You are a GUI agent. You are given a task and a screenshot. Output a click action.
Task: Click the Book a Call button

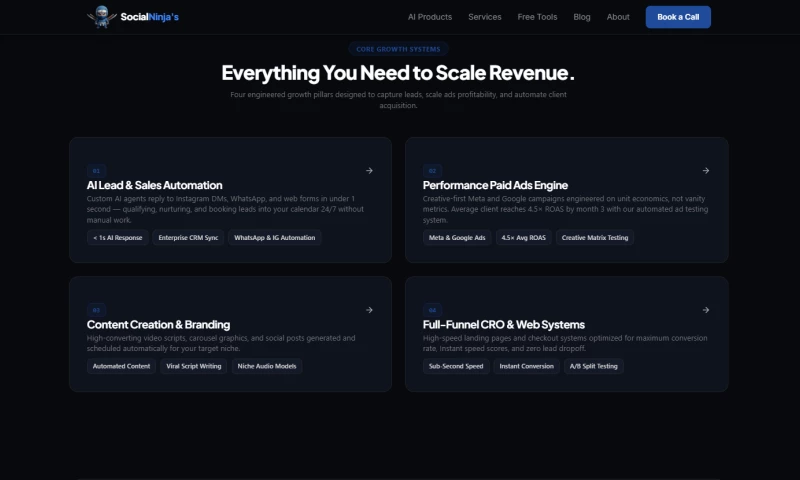tap(678, 17)
